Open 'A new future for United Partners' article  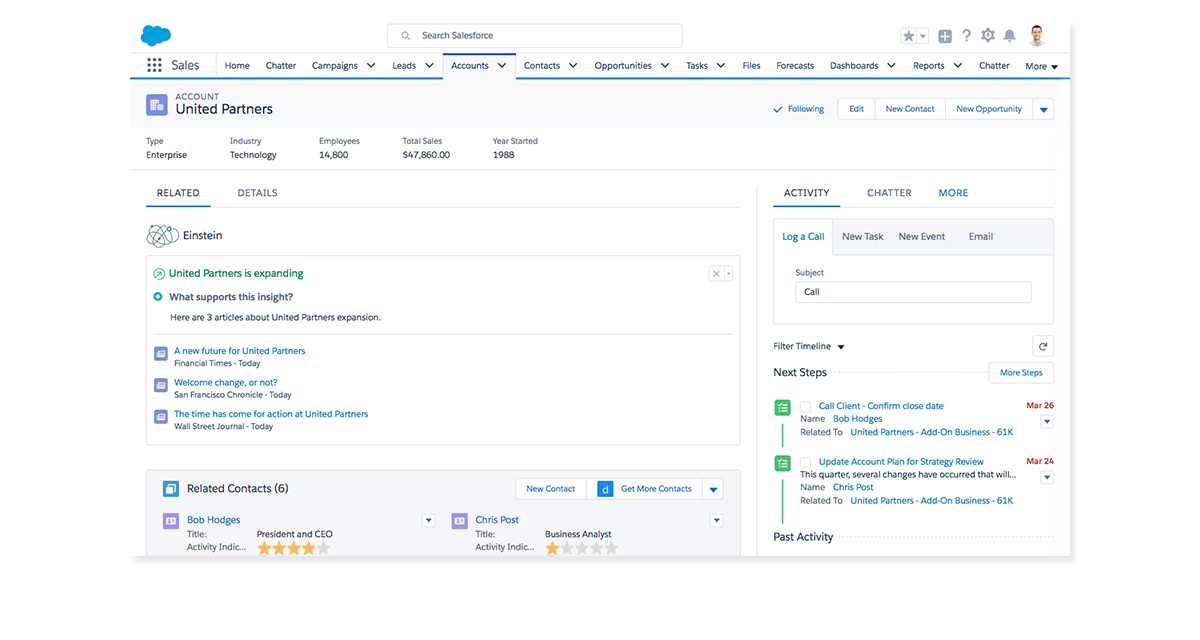point(239,351)
